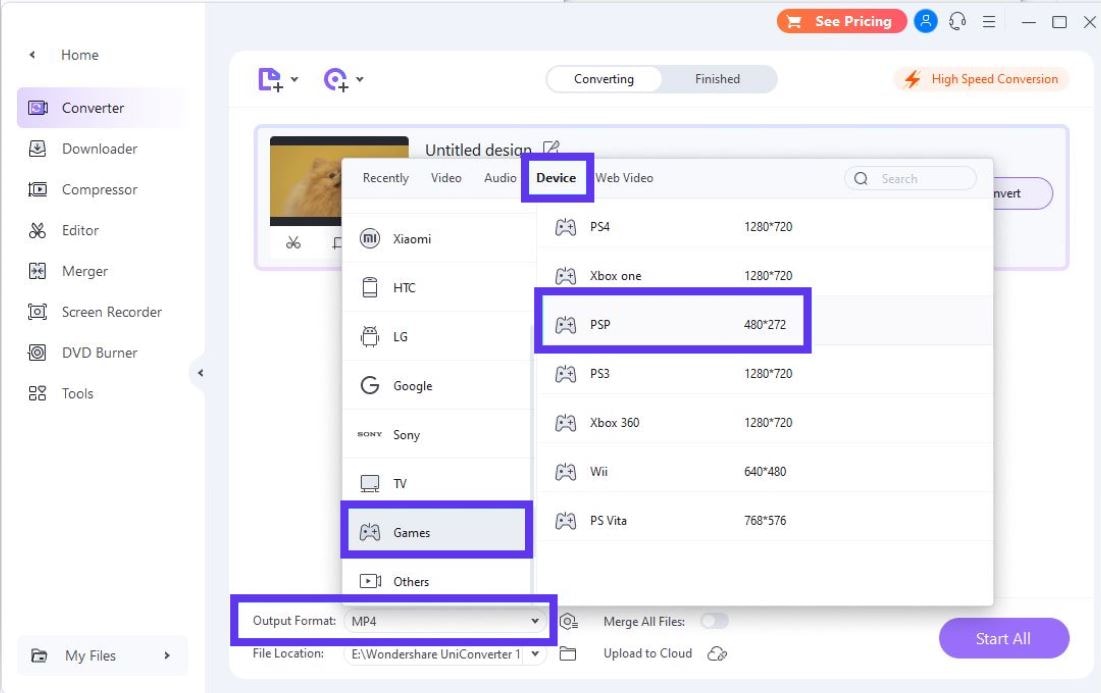Rename Untitled design with edit icon
Image resolution: width=1101 pixels, height=693 pixels.
click(551, 148)
